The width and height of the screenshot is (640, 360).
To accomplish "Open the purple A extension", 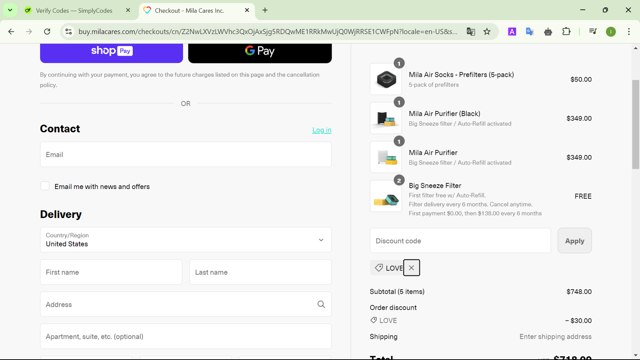I will 512,31.
